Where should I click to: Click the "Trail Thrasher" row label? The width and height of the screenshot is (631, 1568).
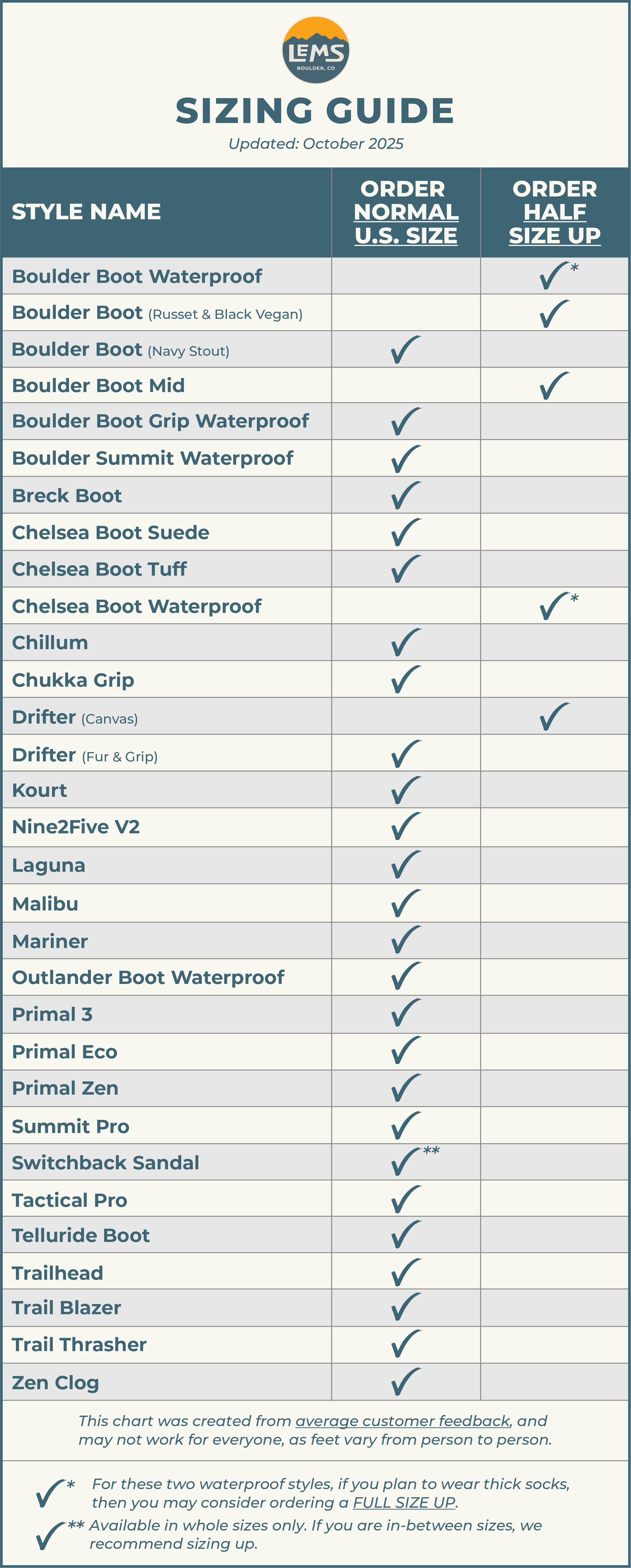click(79, 1344)
